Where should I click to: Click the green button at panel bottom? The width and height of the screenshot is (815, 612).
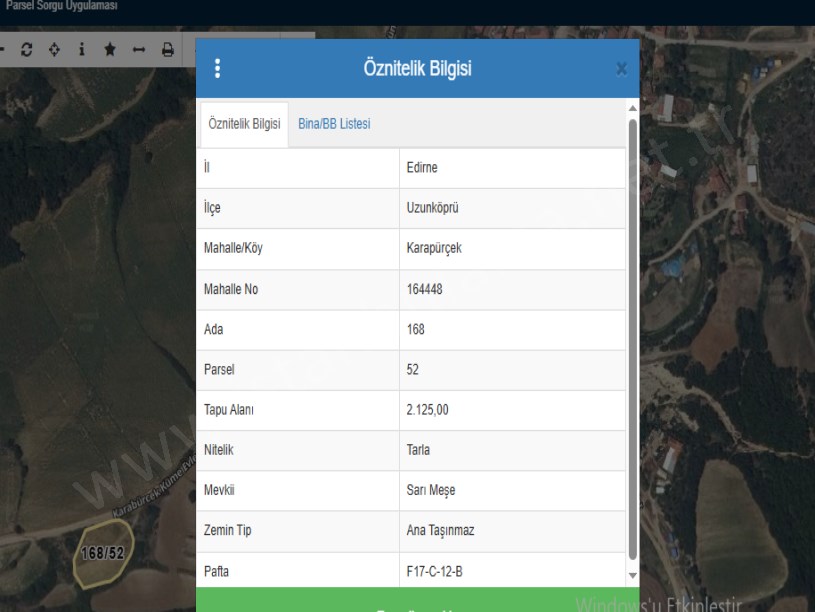pyautogui.click(x=416, y=602)
